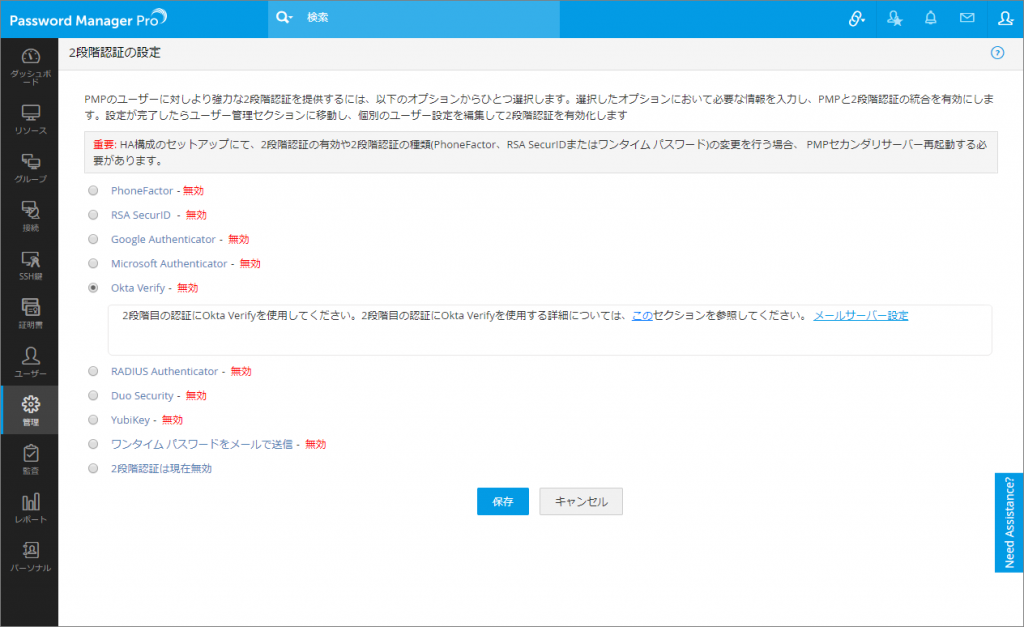Click the YubiKey label text
Screen dimensions: 1024x627
(x=131, y=420)
